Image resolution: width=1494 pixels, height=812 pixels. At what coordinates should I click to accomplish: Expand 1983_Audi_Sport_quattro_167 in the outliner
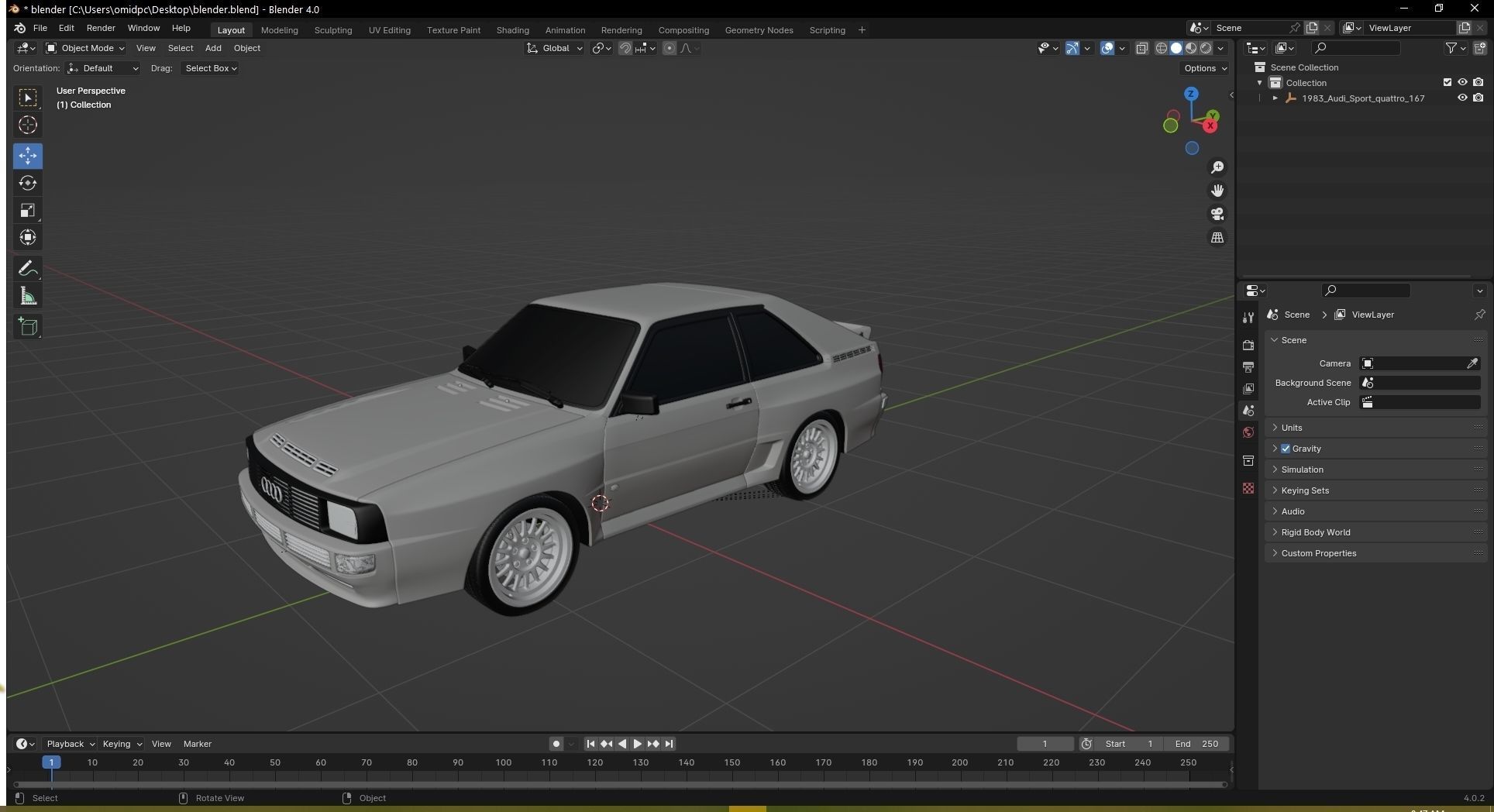point(1275,98)
